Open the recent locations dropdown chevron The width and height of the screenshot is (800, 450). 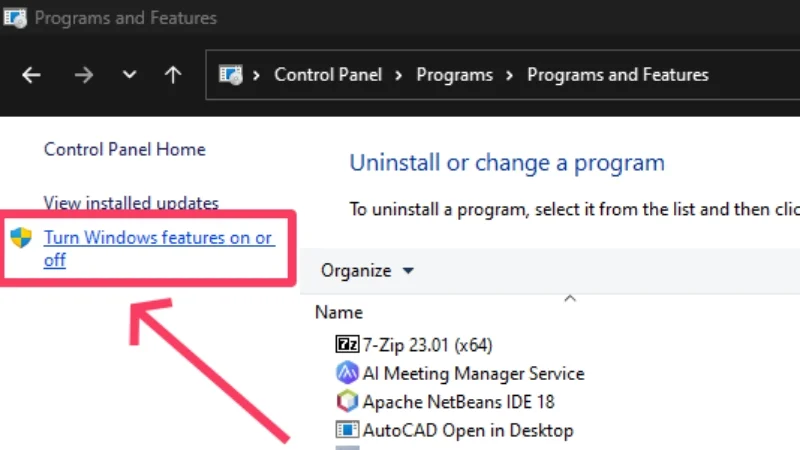(129, 75)
